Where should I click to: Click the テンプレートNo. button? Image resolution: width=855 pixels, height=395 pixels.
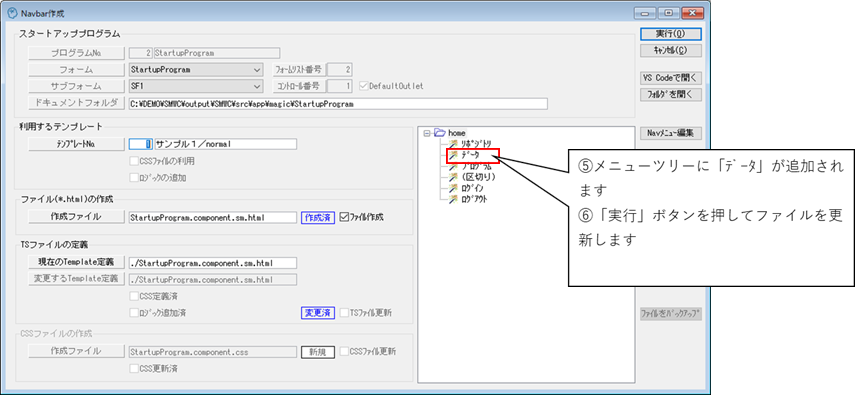tap(77, 144)
